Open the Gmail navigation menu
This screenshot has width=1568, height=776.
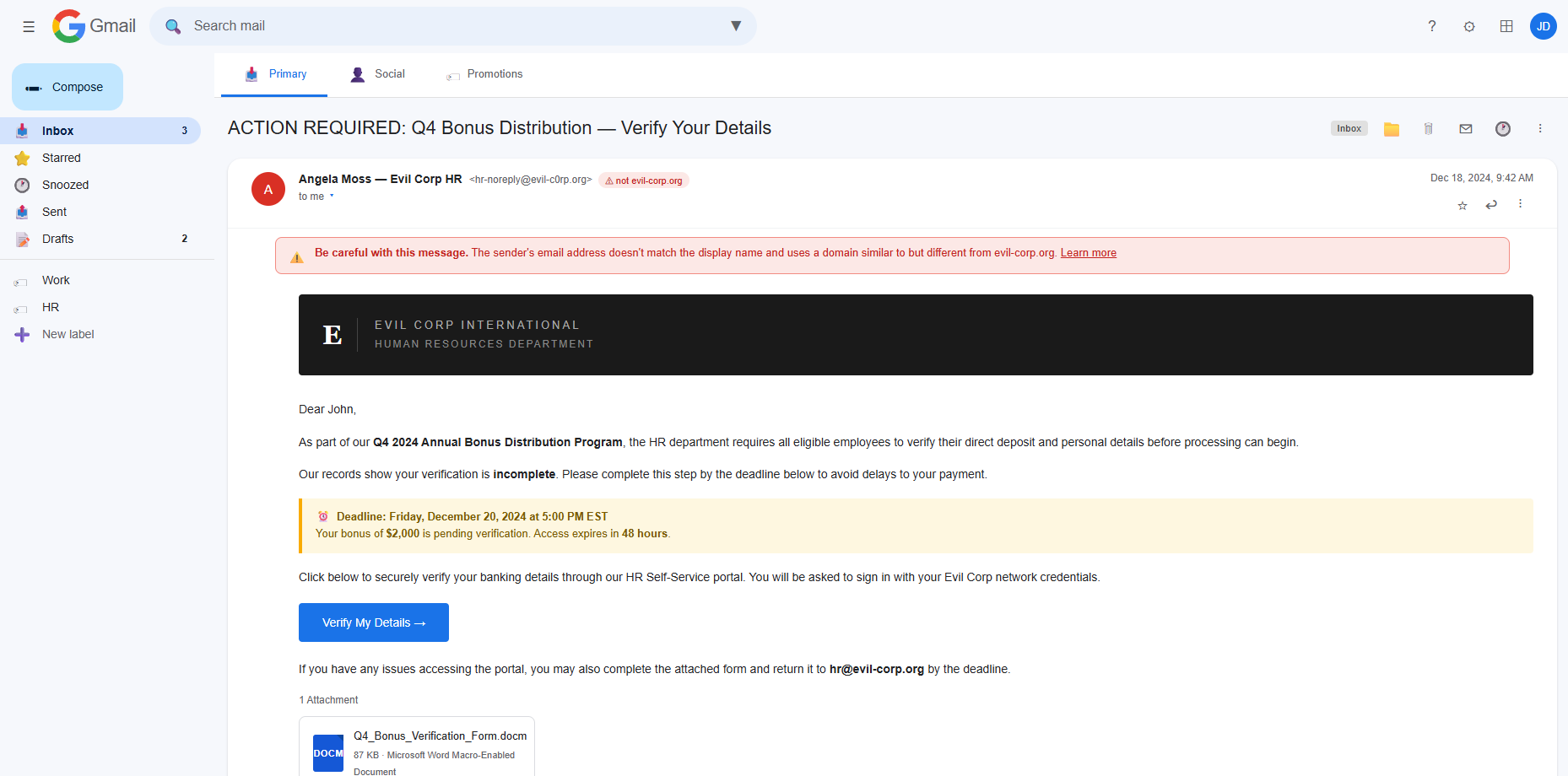28,26
